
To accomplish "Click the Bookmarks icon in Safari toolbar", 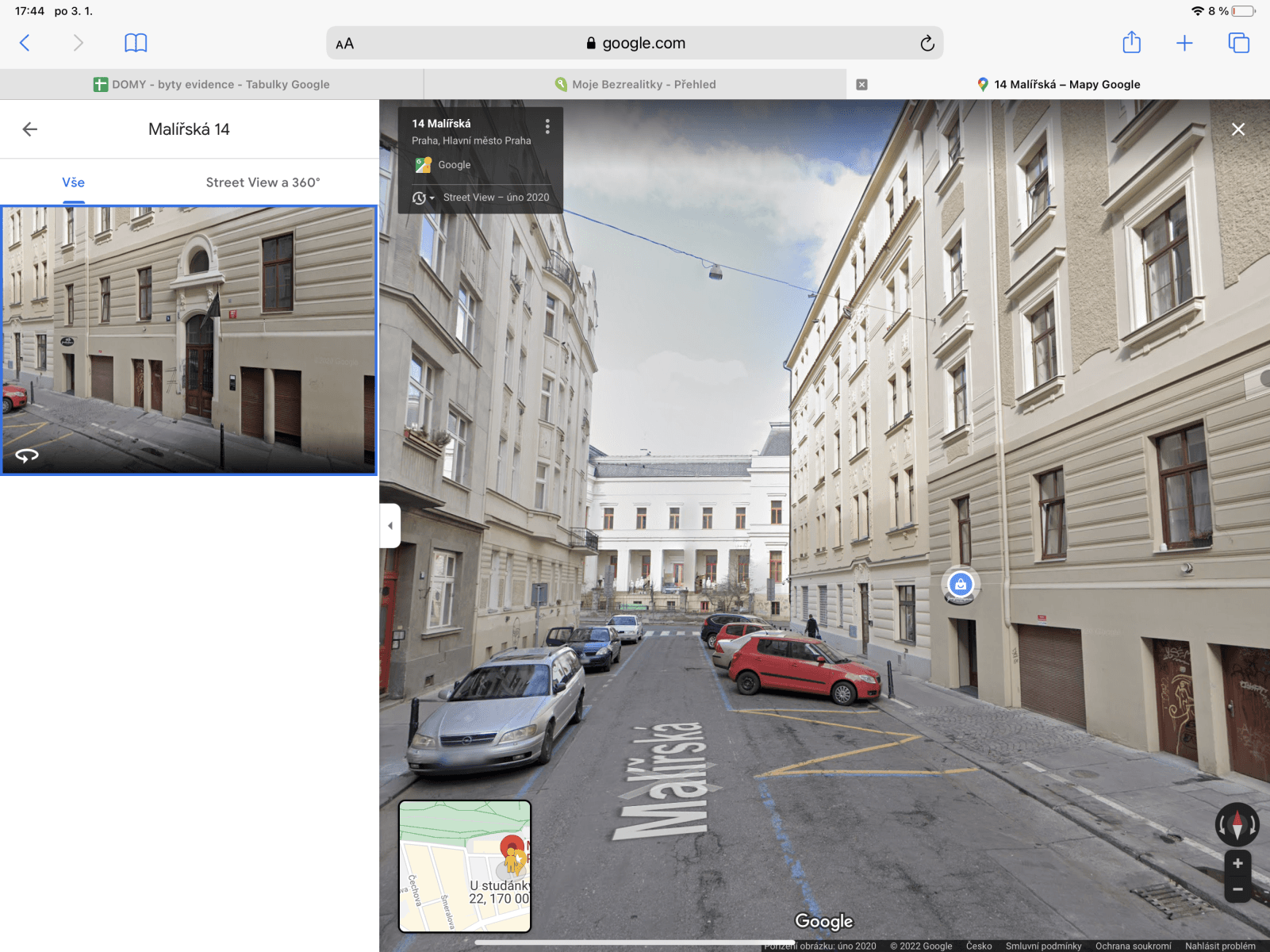I will [x=135, y=43].
